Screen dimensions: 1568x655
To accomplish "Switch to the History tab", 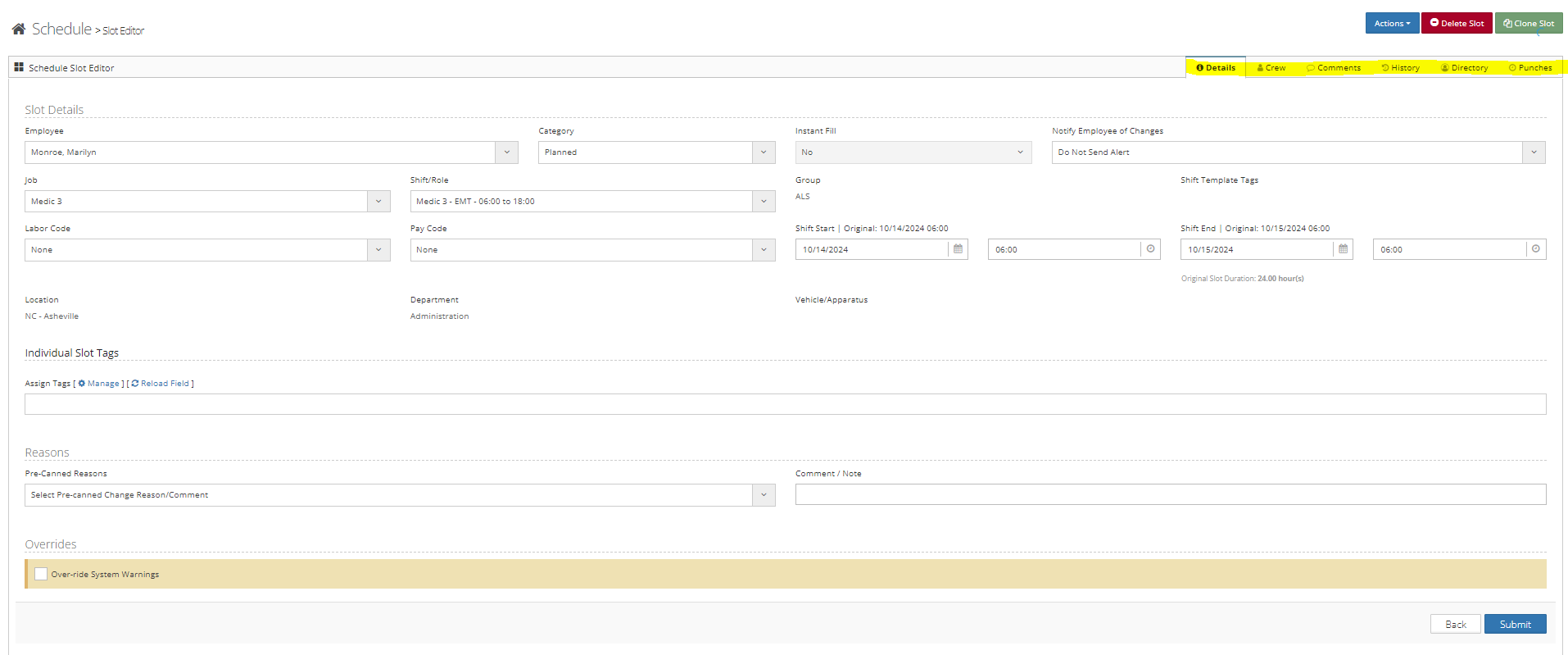I will point(1401,68).
